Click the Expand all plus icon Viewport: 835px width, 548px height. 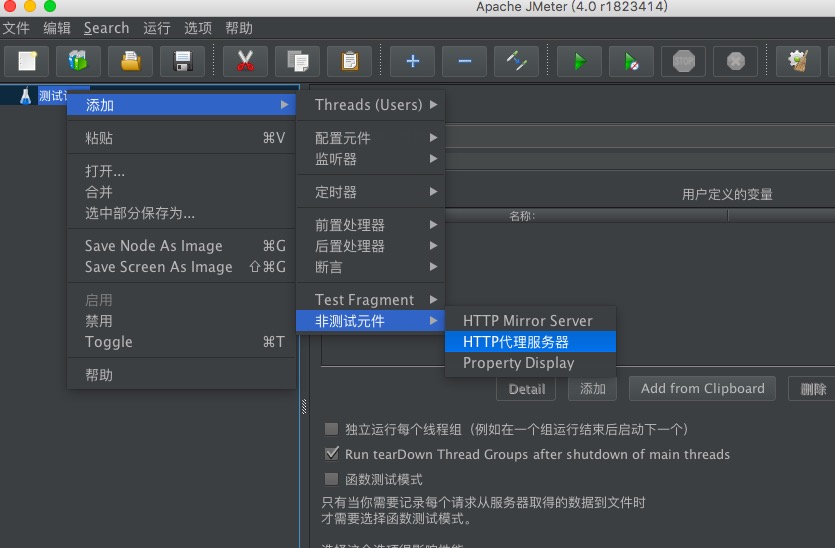(x=412, y=61)
